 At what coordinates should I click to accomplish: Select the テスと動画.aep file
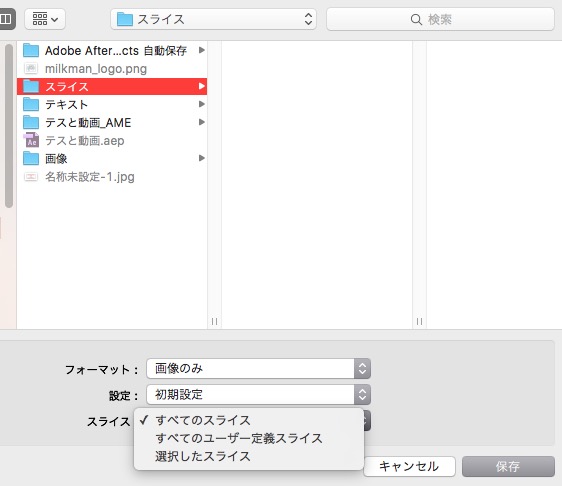click(x=112, y=140)
